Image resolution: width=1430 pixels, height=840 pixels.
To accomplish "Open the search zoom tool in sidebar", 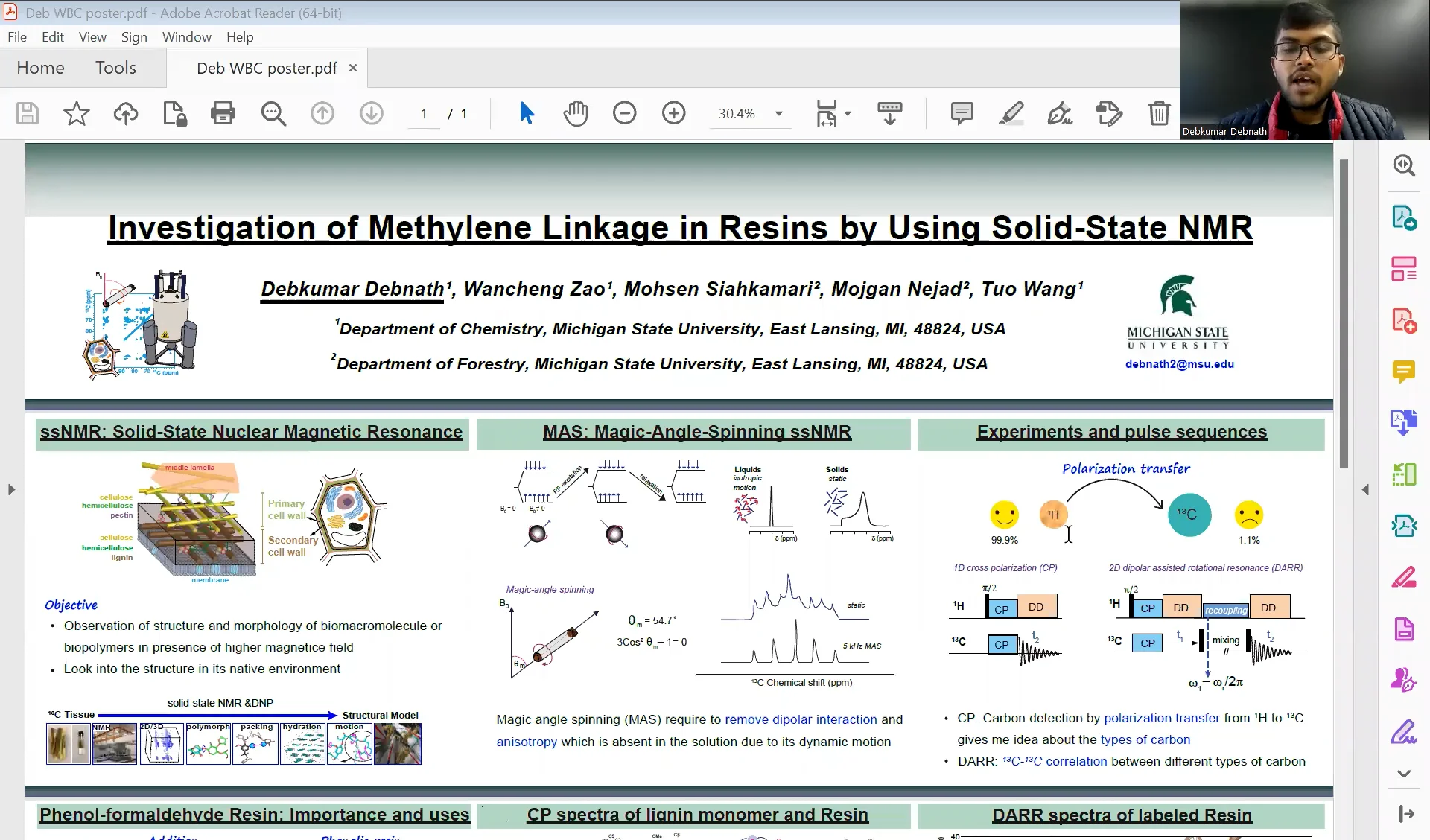I will (1404, 165).
